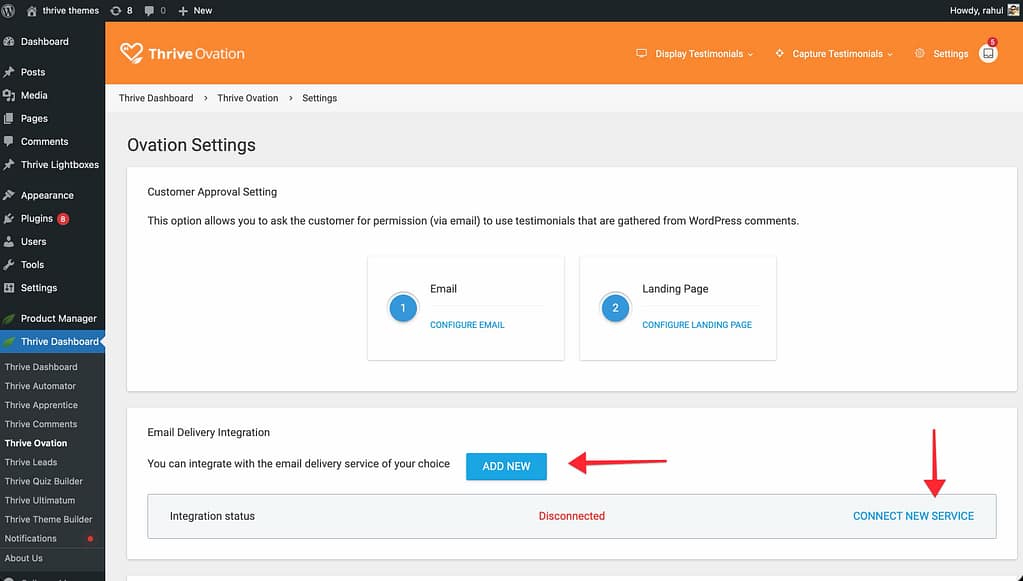Open Plugins in the sidebar menu
Screen dimensions: 1023x581
point(37,218)
